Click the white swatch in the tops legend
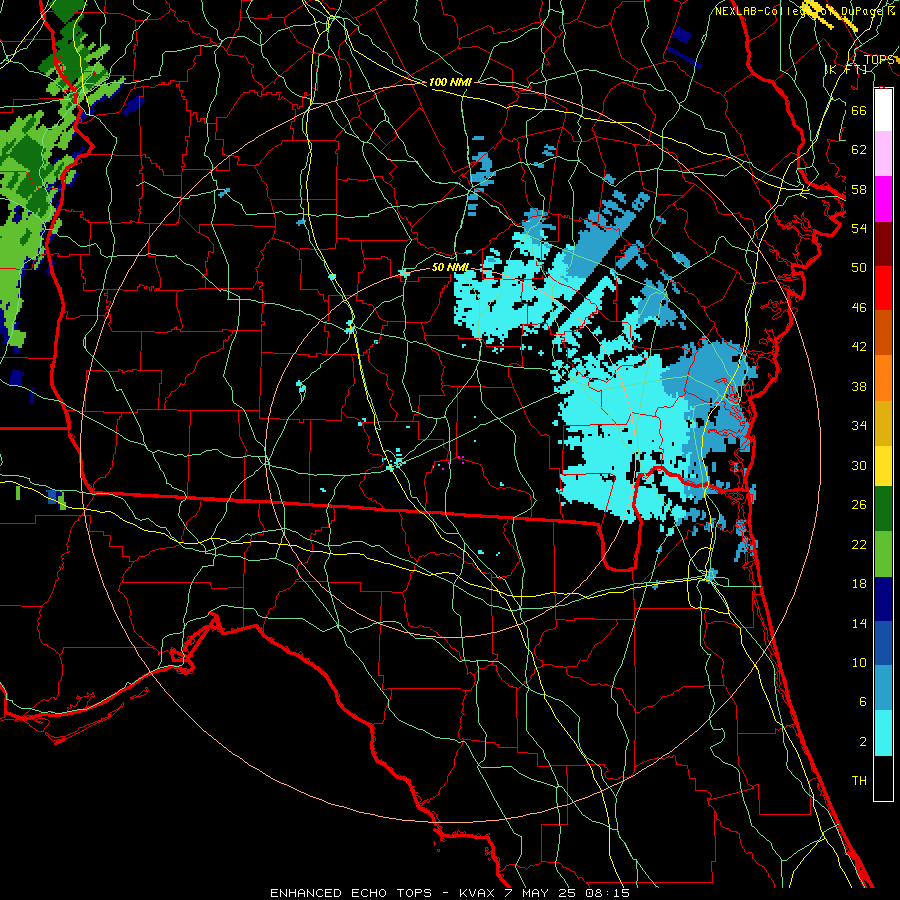 click(x=883, y=110)
